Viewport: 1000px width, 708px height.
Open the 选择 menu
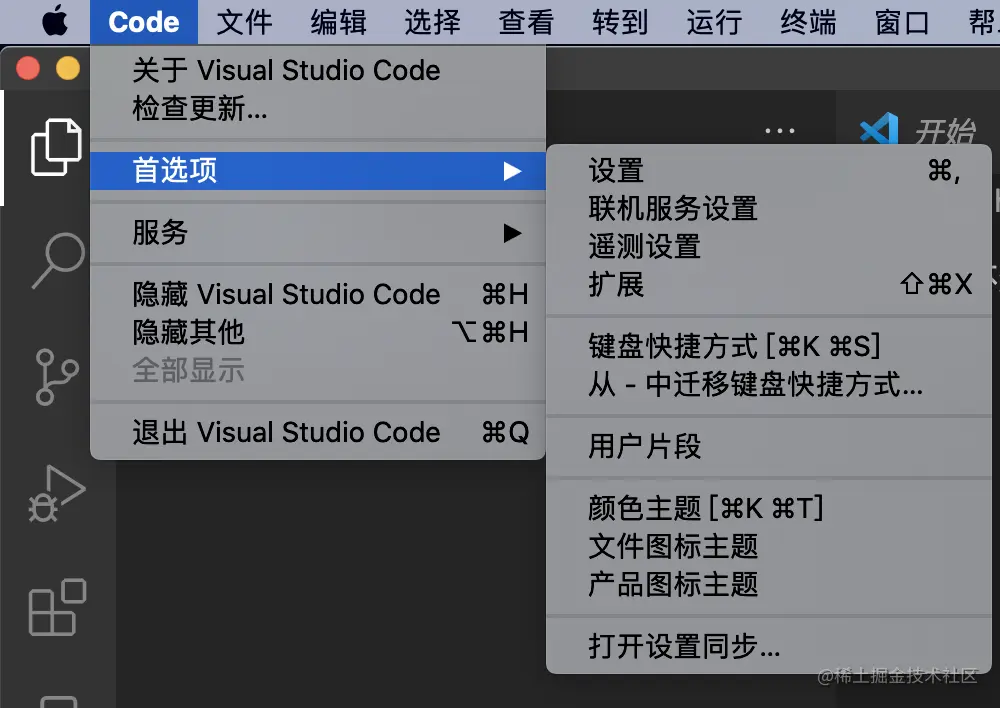coord(432,22)
